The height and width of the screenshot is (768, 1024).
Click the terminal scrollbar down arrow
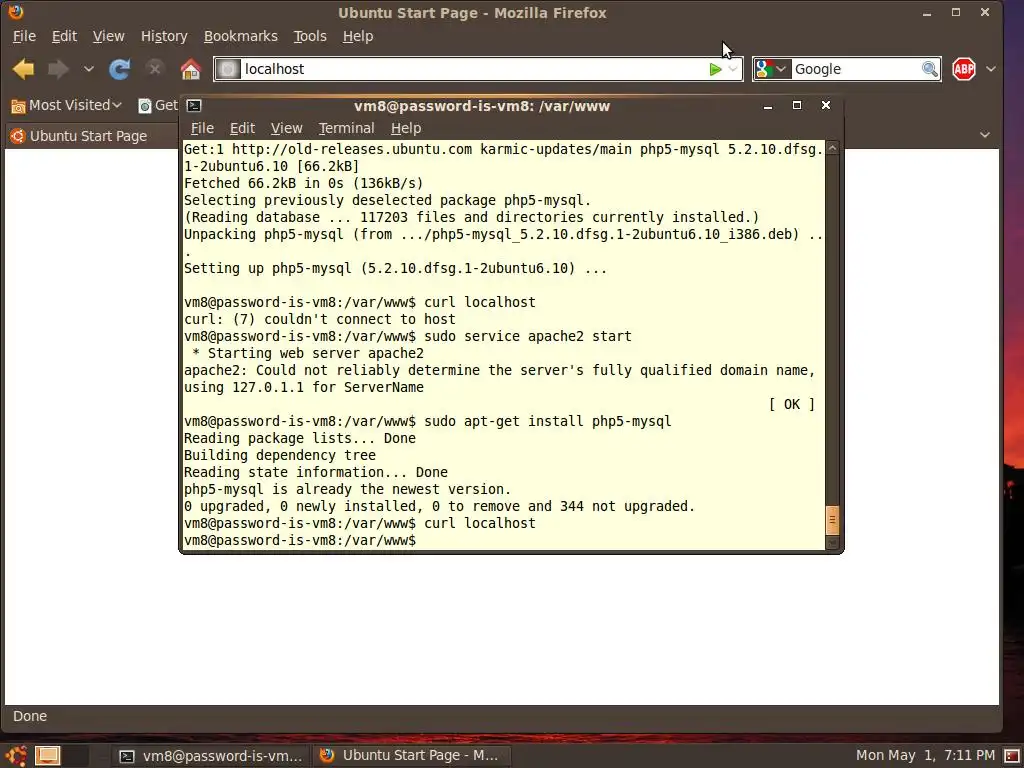pyautogui.click(x=832, y=543)
